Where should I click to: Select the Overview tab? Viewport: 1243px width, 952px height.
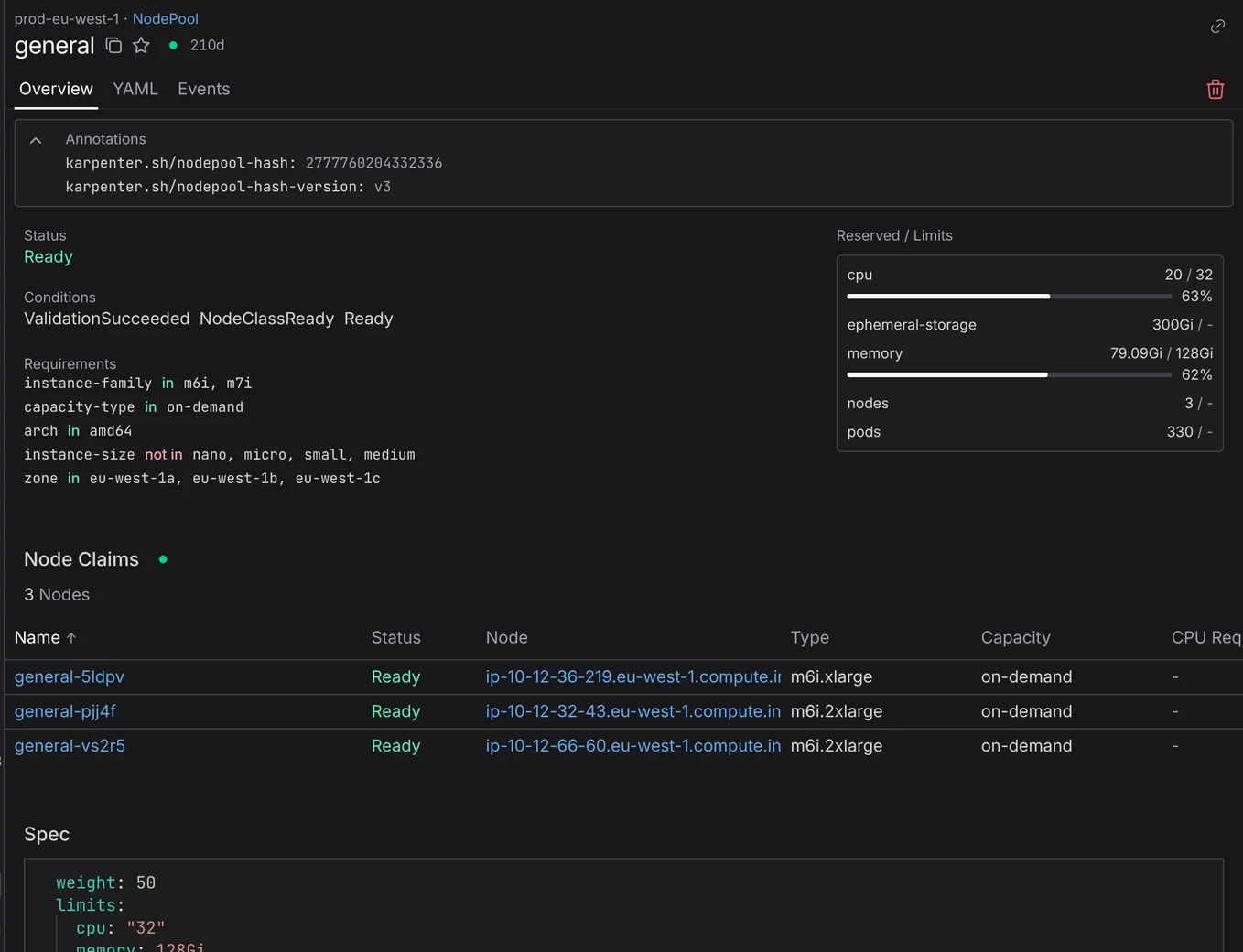tap(56, 89)
